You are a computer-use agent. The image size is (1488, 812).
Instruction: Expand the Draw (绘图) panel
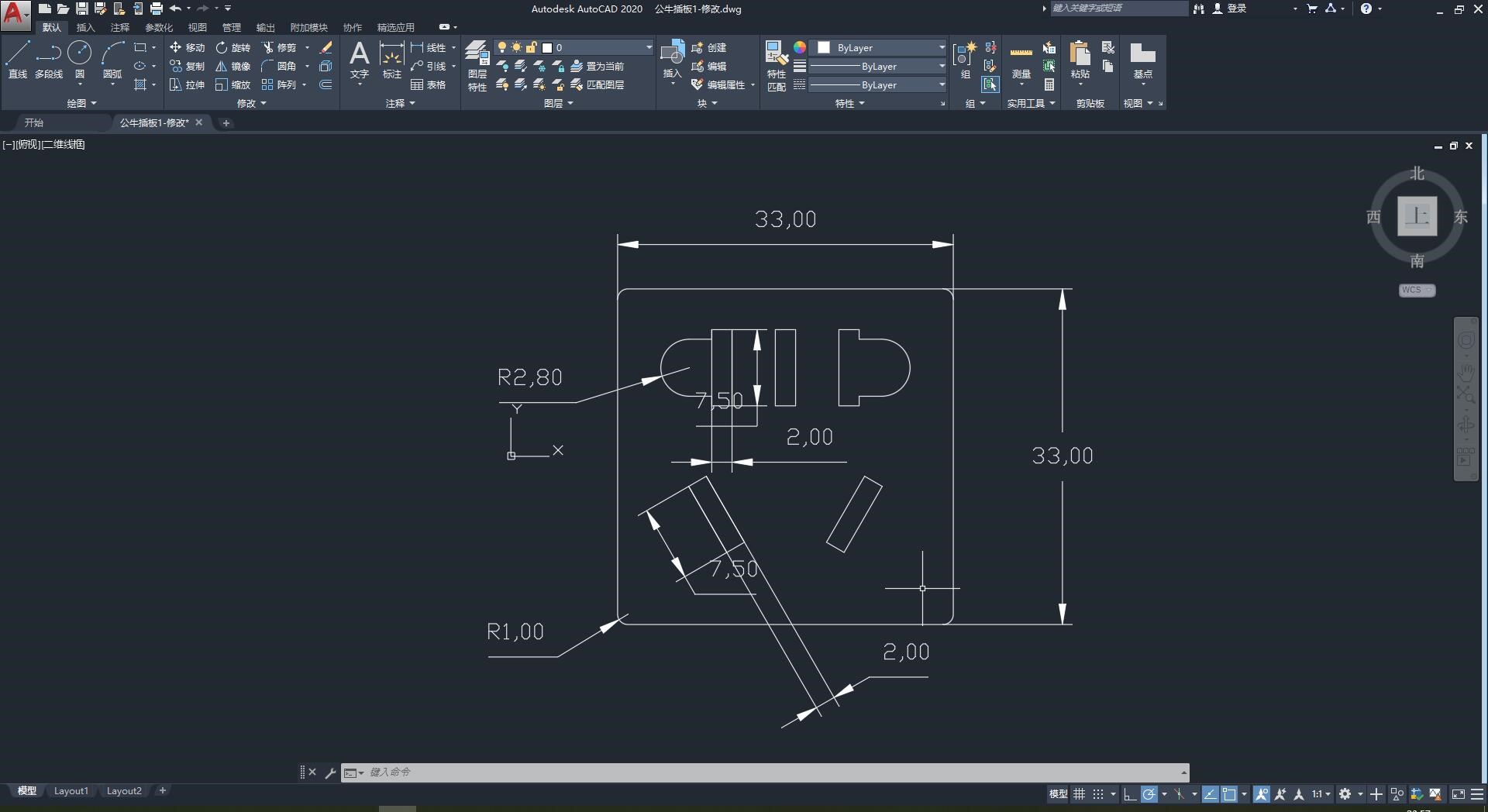(x=81, y=103)
